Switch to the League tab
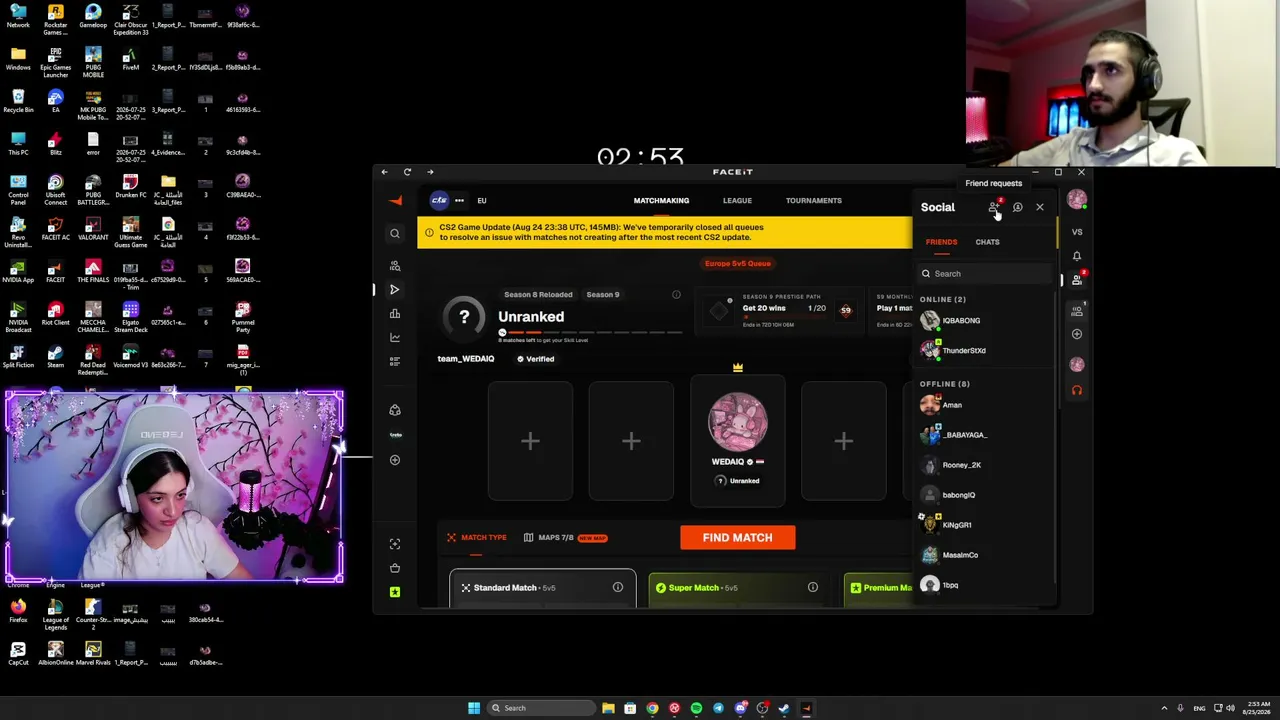Image resolution: width=1280 pixels, height=720 pixels. [x=737, y=201]
